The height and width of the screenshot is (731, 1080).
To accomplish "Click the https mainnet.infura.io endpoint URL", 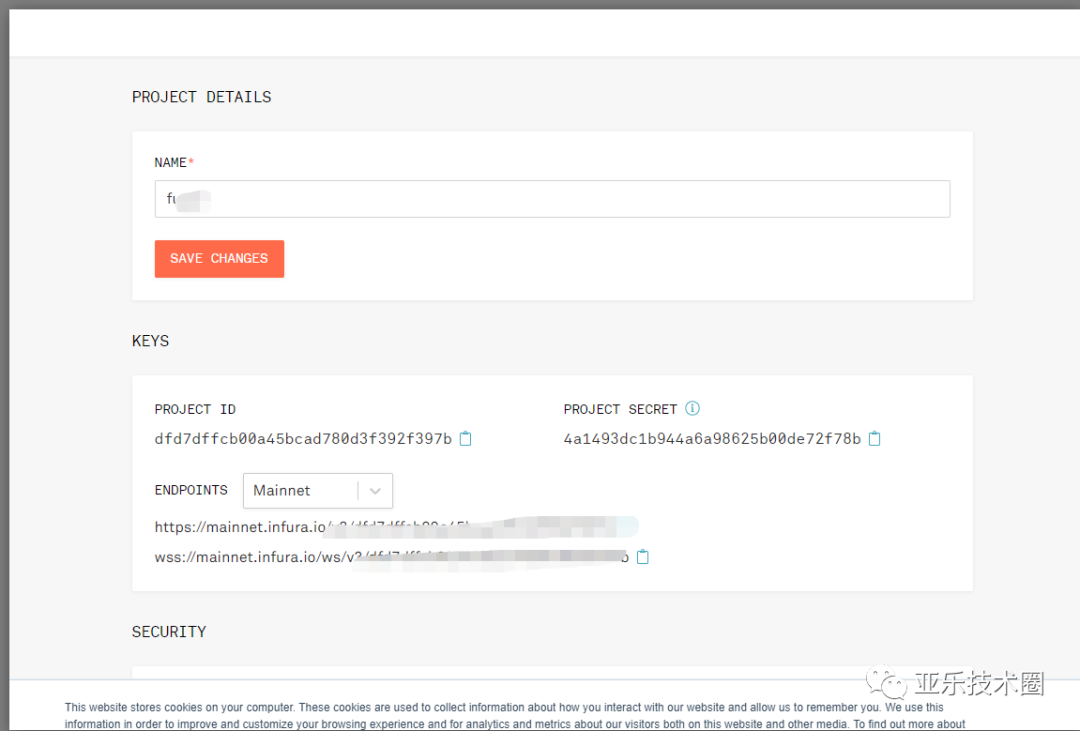I will click(396, 527).
